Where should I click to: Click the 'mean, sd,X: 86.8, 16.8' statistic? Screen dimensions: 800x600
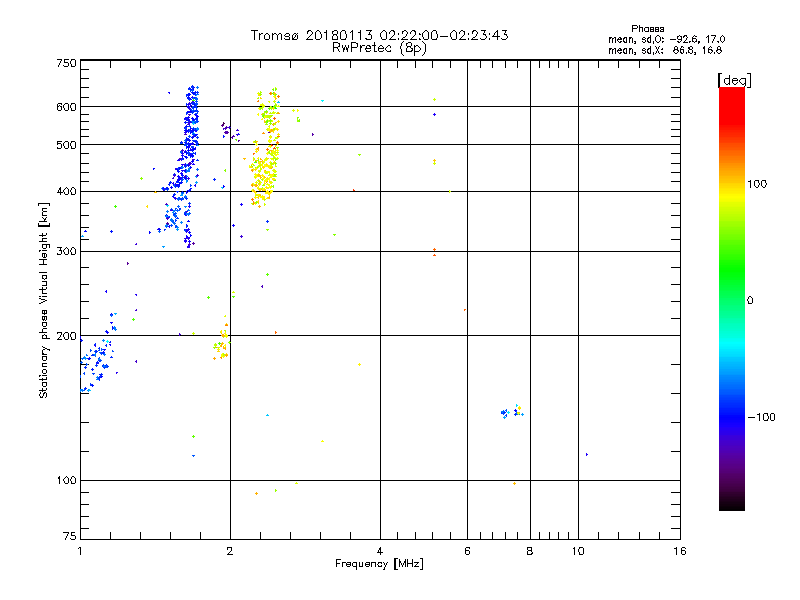pyautogui.click(x=665, y=50)
